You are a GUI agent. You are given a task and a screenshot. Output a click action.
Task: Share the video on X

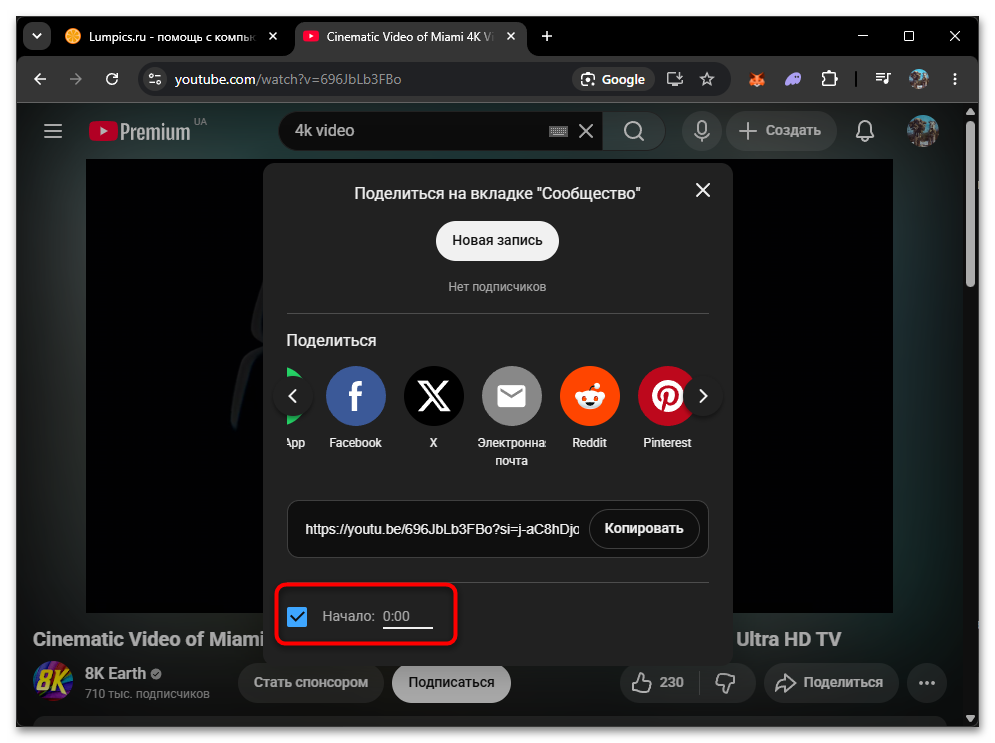(x=433, y=396)
